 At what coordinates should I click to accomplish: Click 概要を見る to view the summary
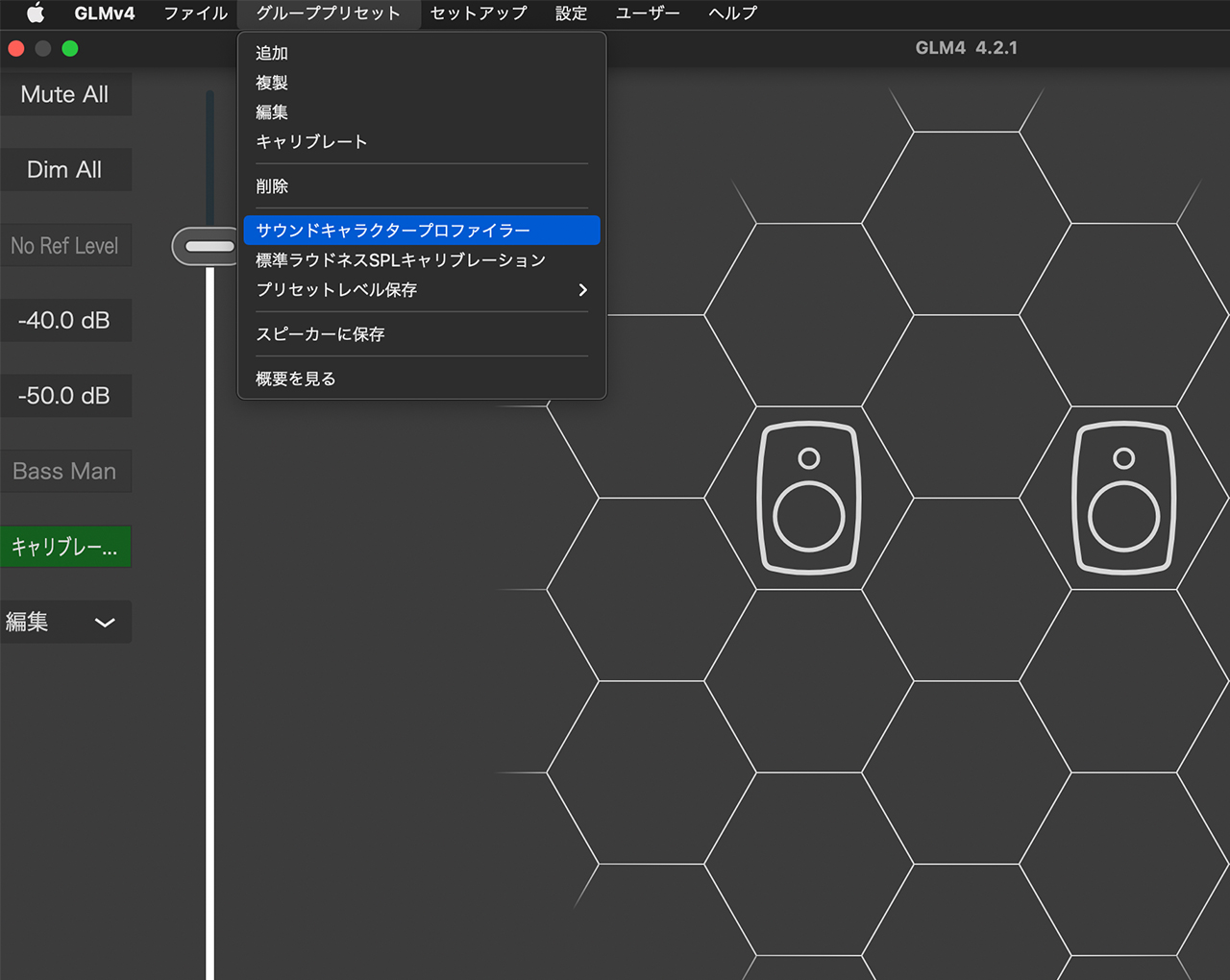coord(295,378)
